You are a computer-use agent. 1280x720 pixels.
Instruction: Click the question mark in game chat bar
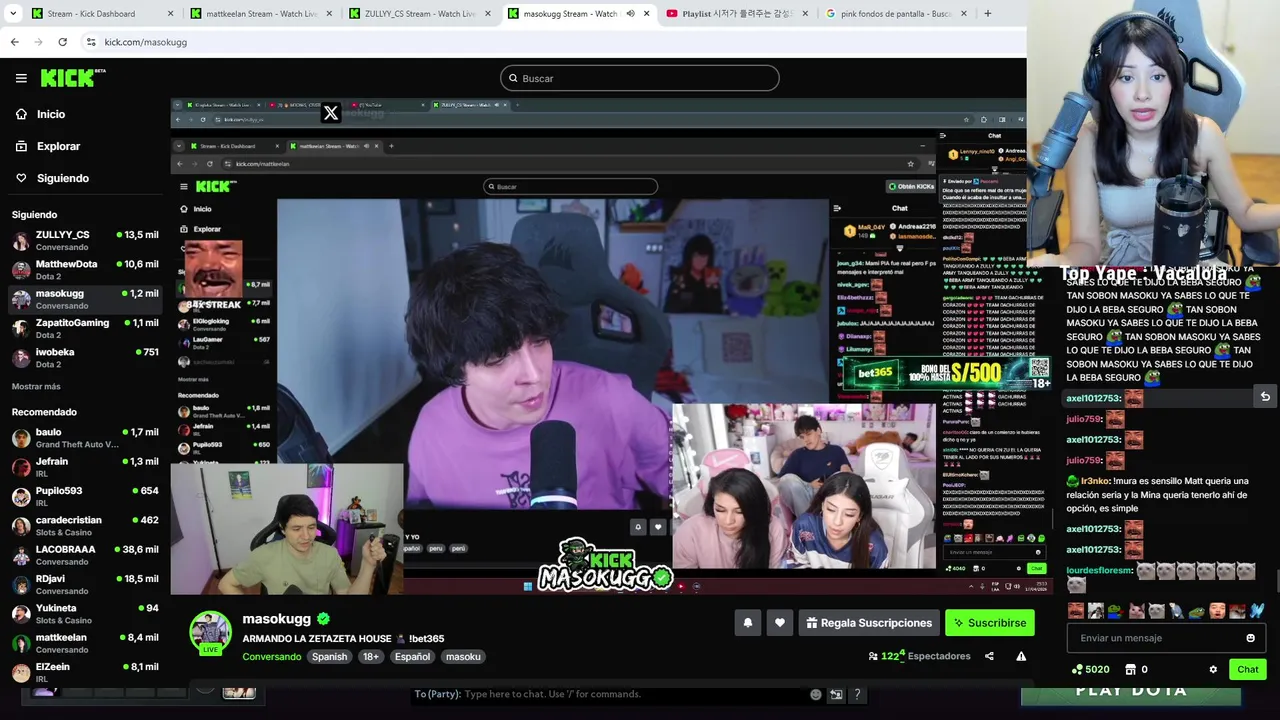click(x=857, y=694)
